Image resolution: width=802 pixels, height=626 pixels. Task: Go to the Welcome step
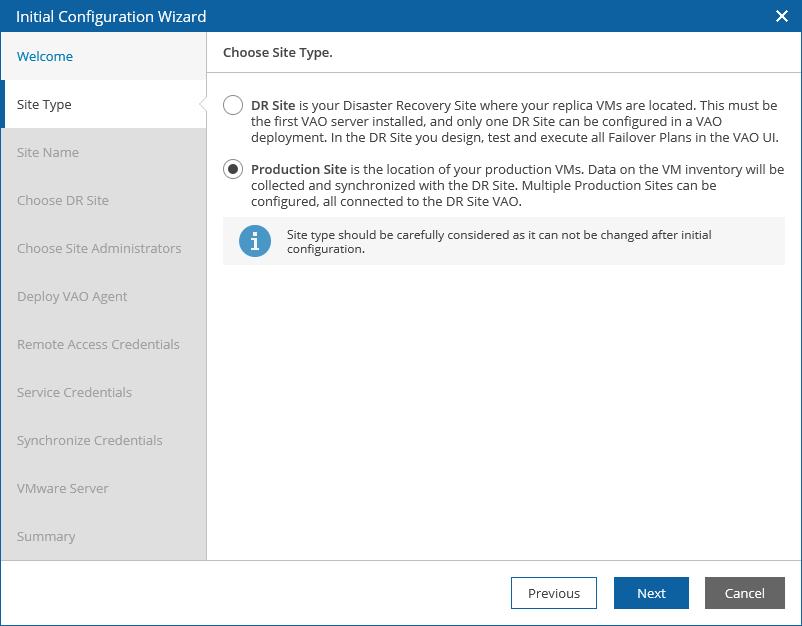point(45,56)
